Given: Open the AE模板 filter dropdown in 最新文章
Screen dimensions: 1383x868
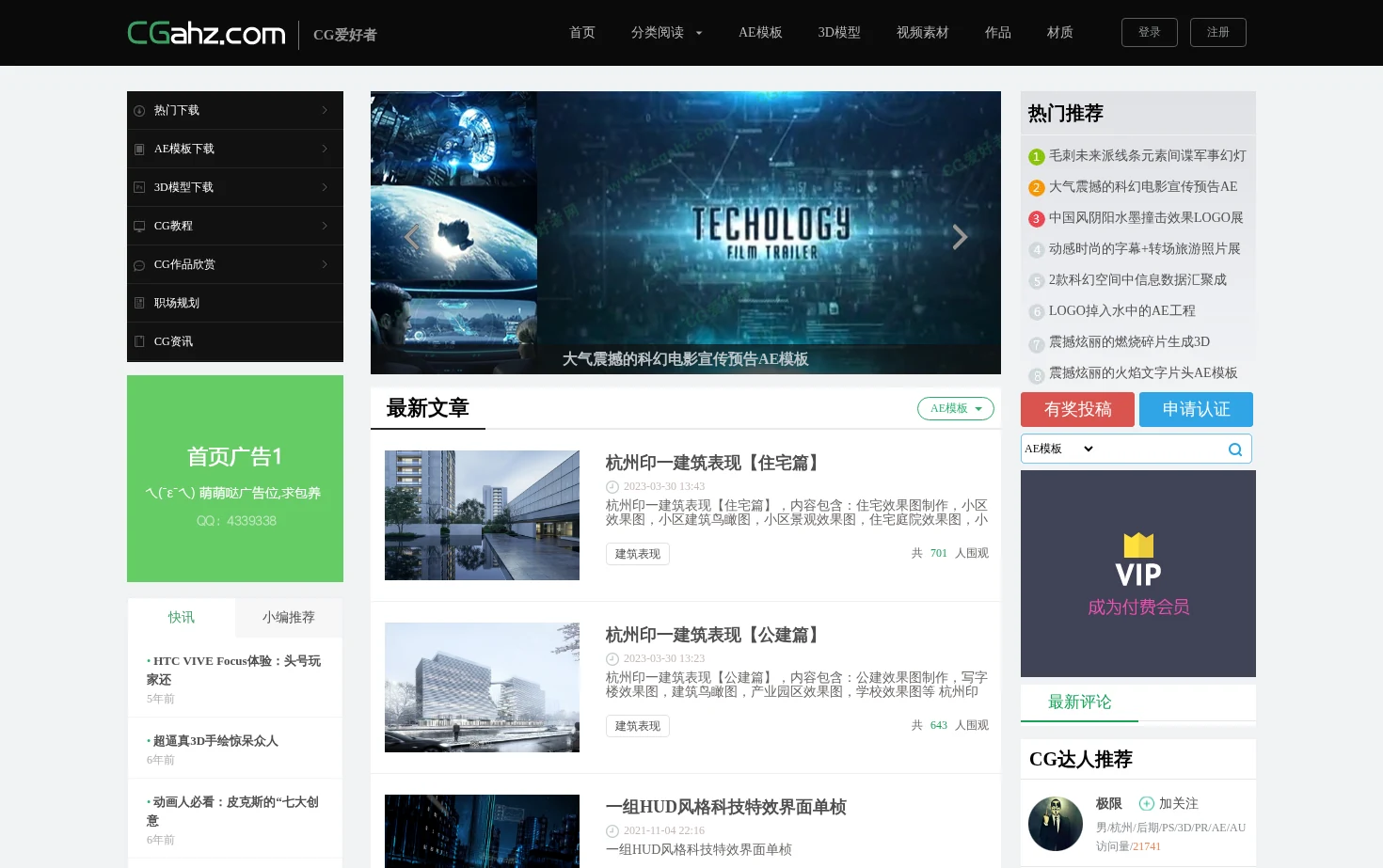Looking at the screenshot, I should tap(956, 409).
